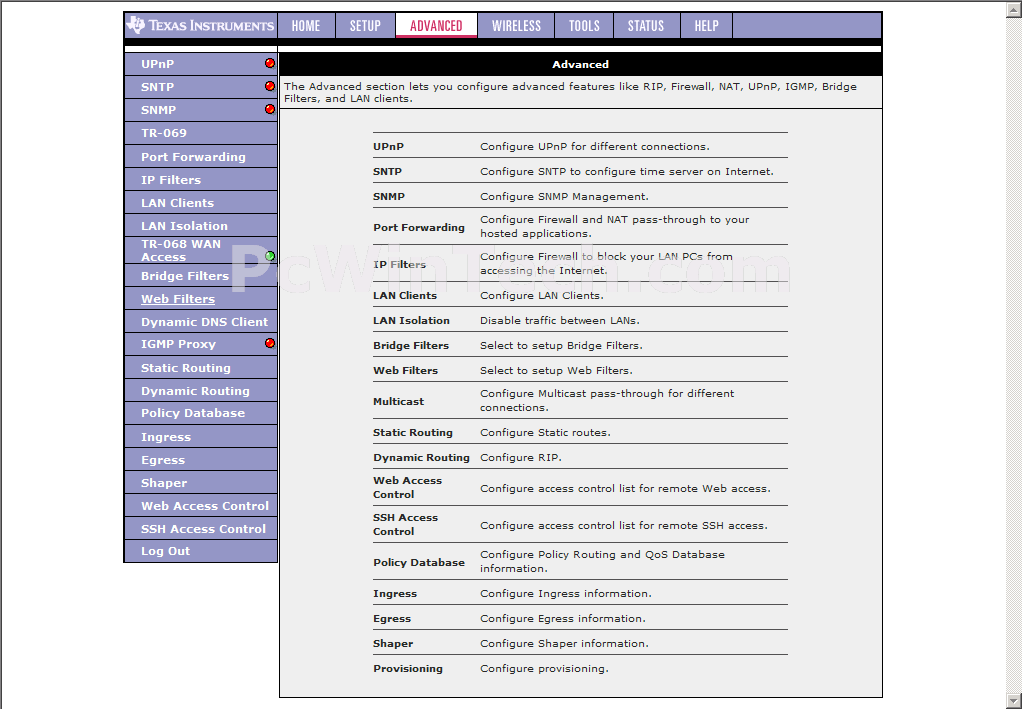The height and width of the screenshot is (709, 1022).
Task: Click the browser scrollbar up arrow
Action: [1015, 8]
